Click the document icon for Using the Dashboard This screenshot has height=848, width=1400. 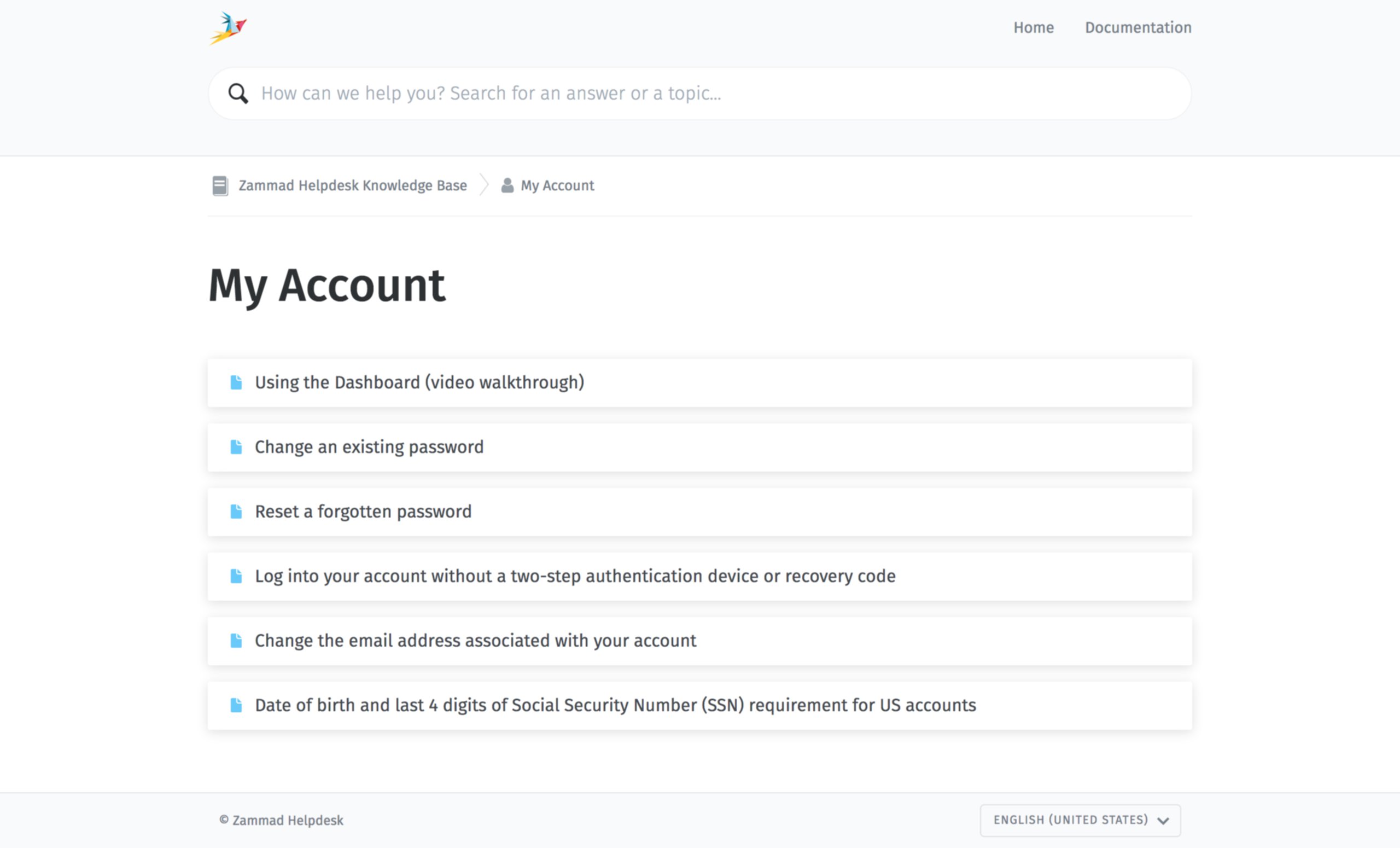236,382
